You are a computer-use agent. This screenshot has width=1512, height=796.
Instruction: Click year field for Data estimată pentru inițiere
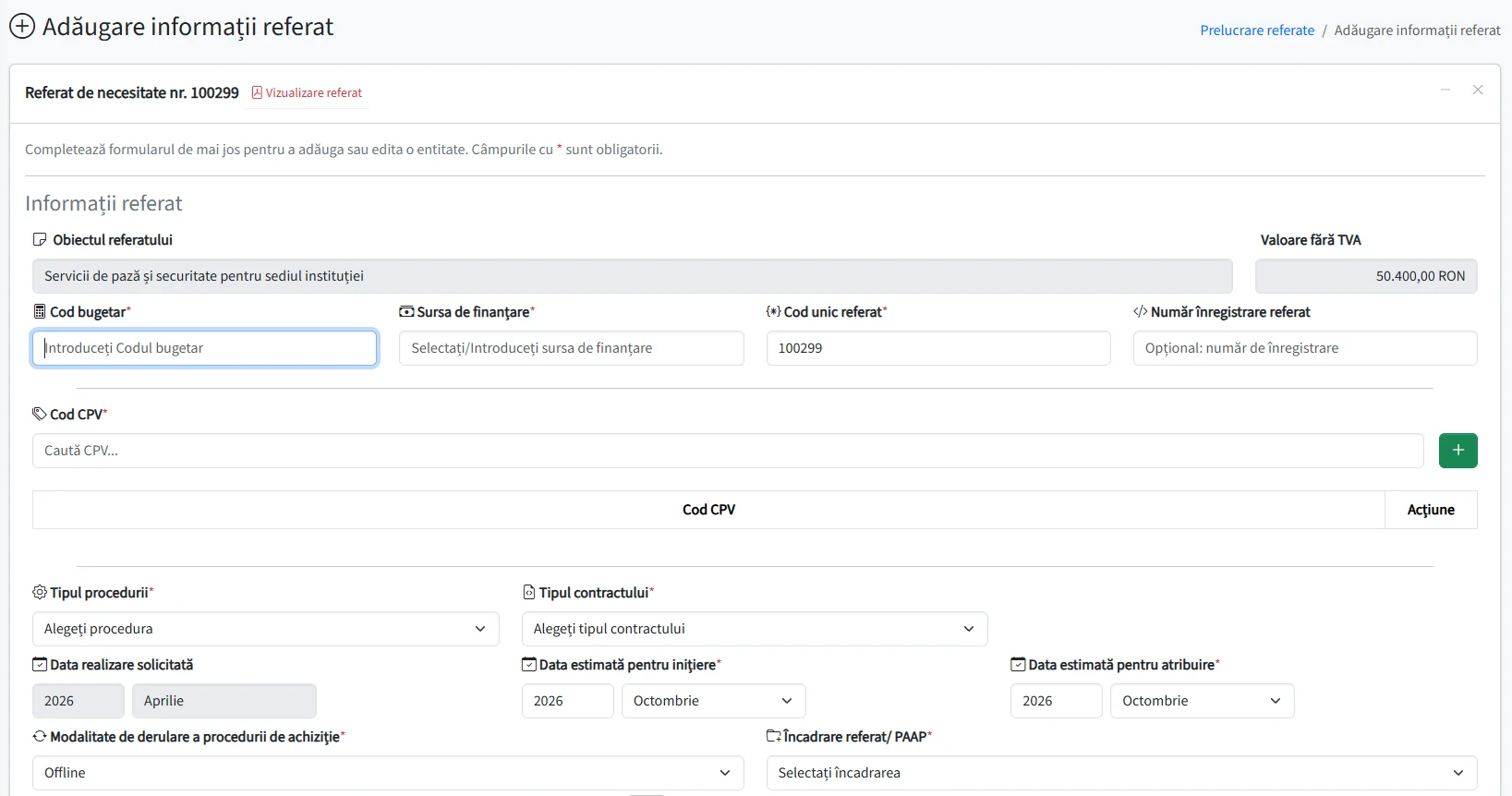(x=568, y=701)
